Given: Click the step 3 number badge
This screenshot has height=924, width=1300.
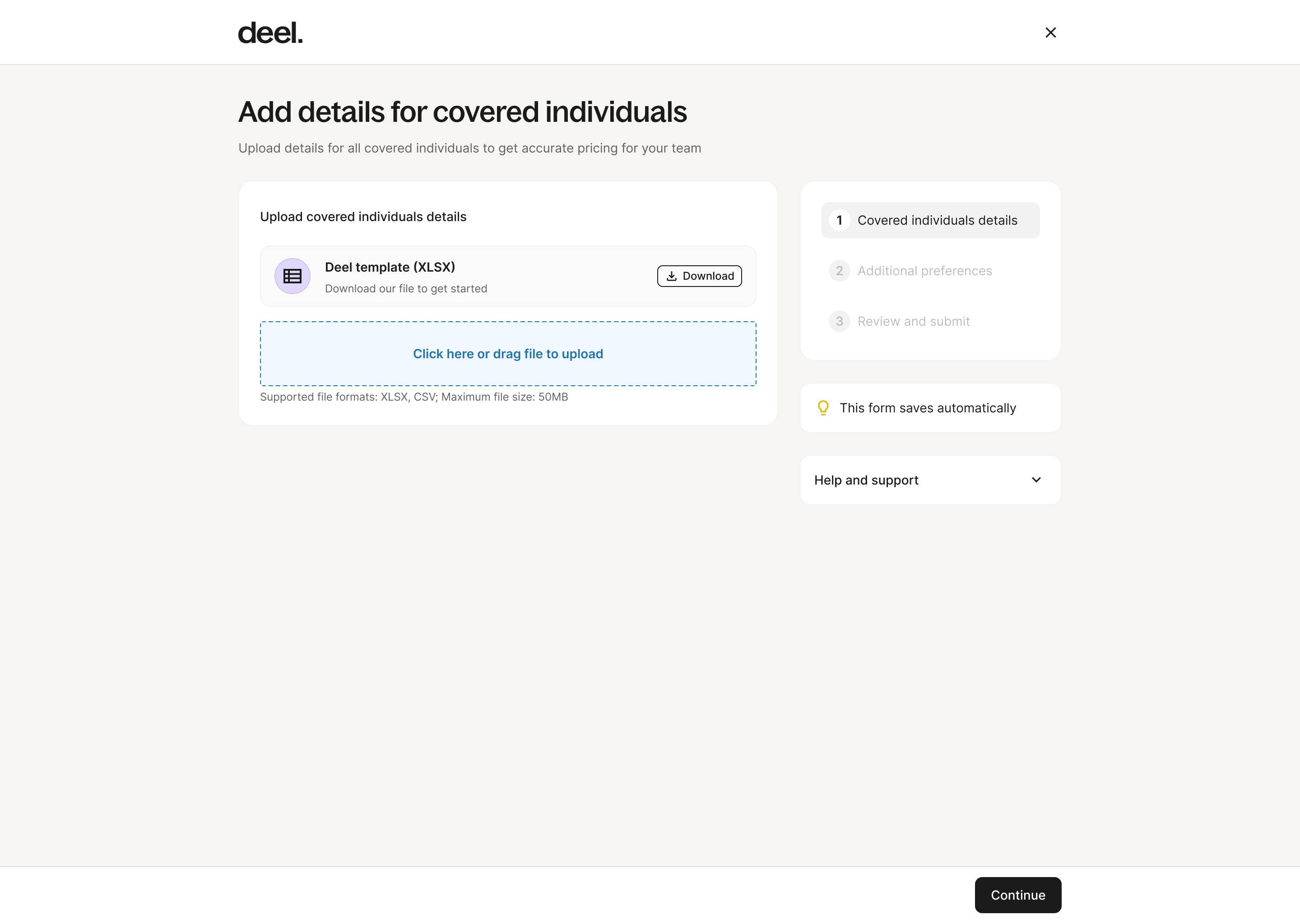Looking at the screenshot, I should (x=839, y=322).
